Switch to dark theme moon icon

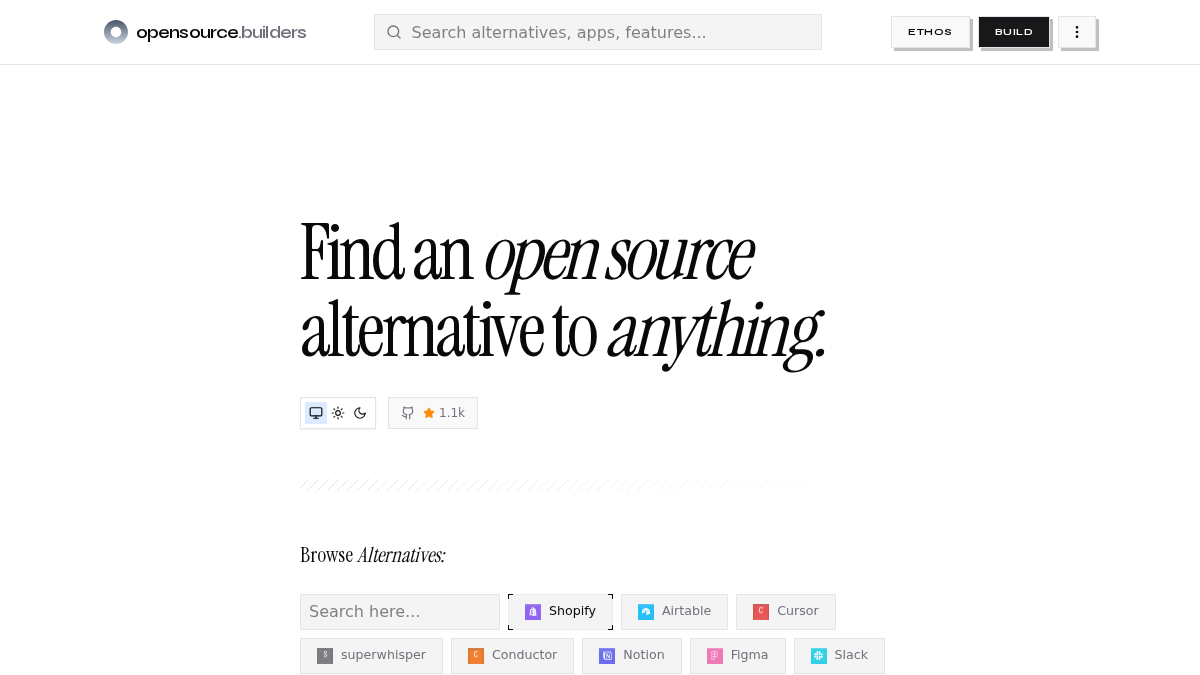[x=360, y=413]
